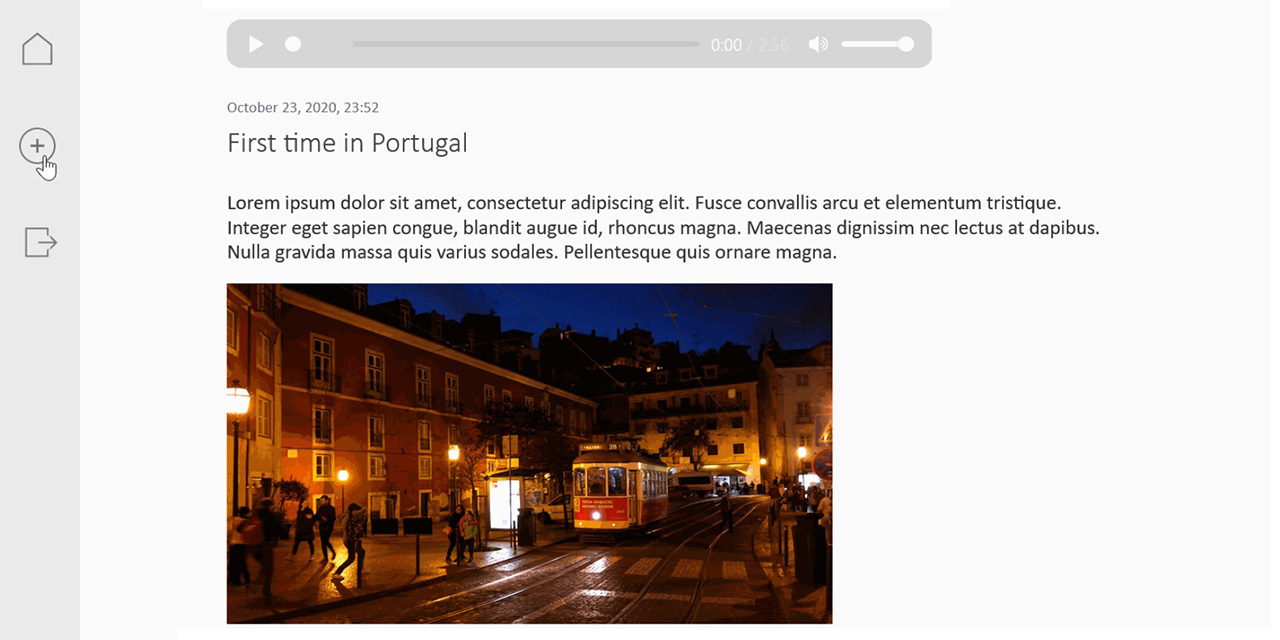1280x640 pixels.
Task: Click the volume slider track
Action: point(877,44)
